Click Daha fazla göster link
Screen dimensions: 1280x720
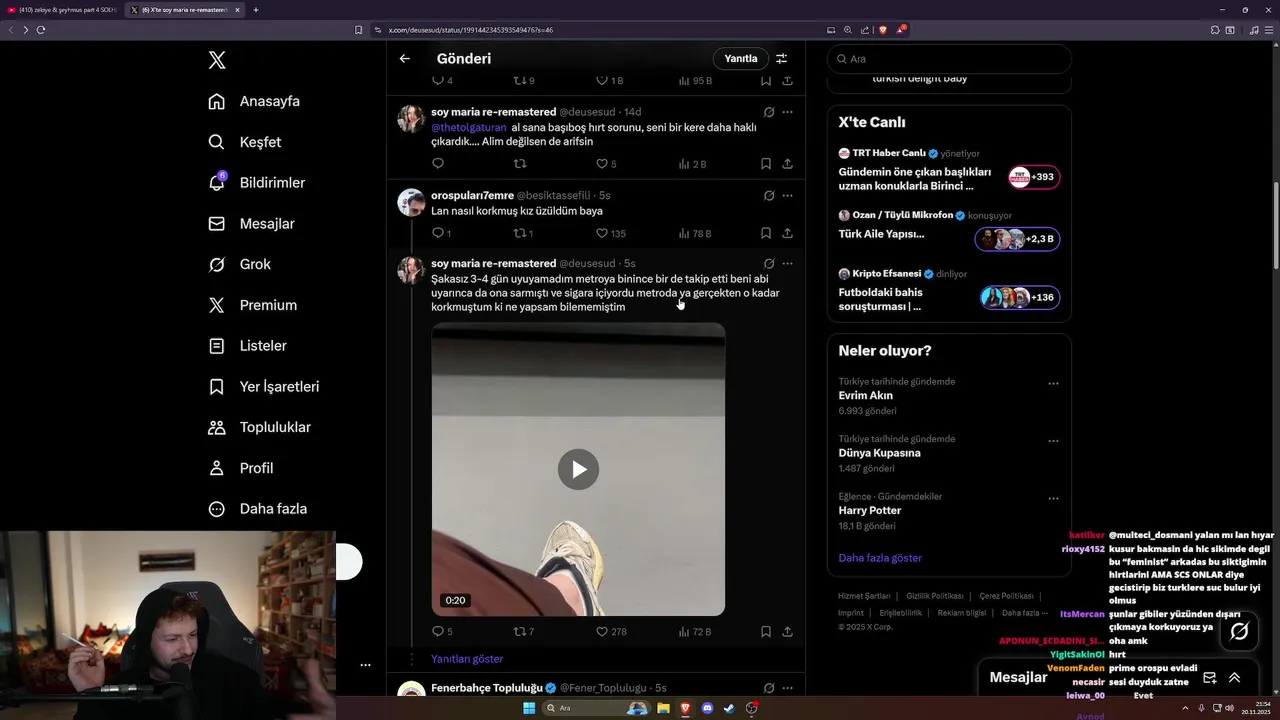(x=880, y=558)
